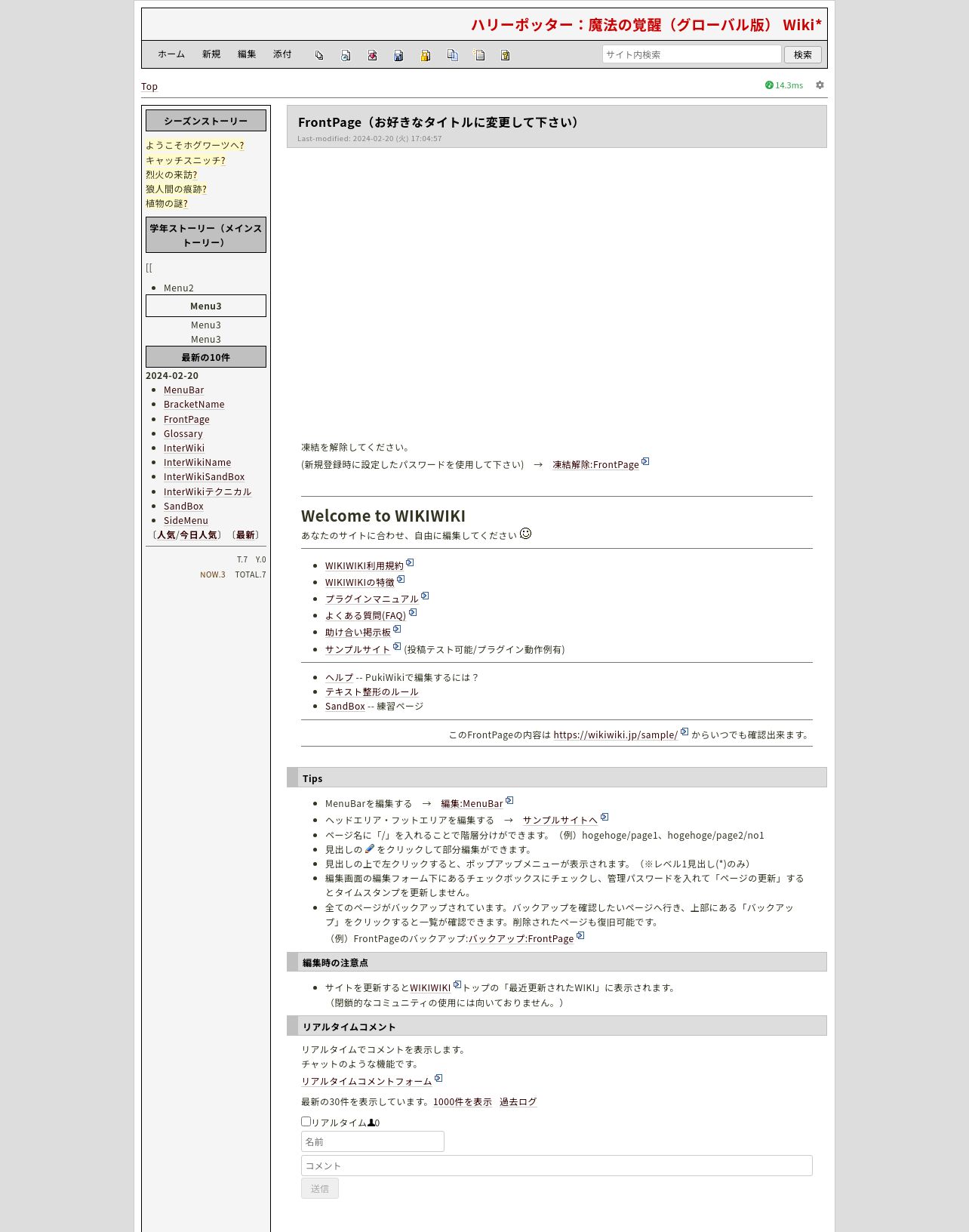Screen dimensions: 969x1232
Task: Click the diff pages icon in toolbar
Action: pos(319,55)
